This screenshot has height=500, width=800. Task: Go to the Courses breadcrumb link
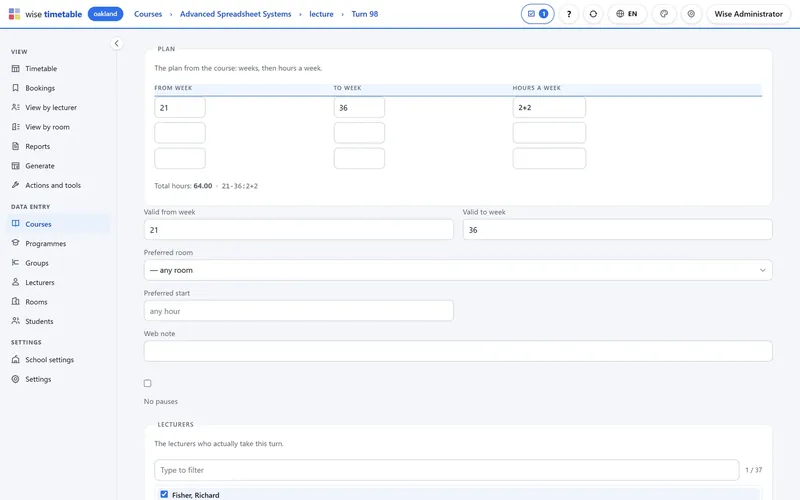point(148,14)
